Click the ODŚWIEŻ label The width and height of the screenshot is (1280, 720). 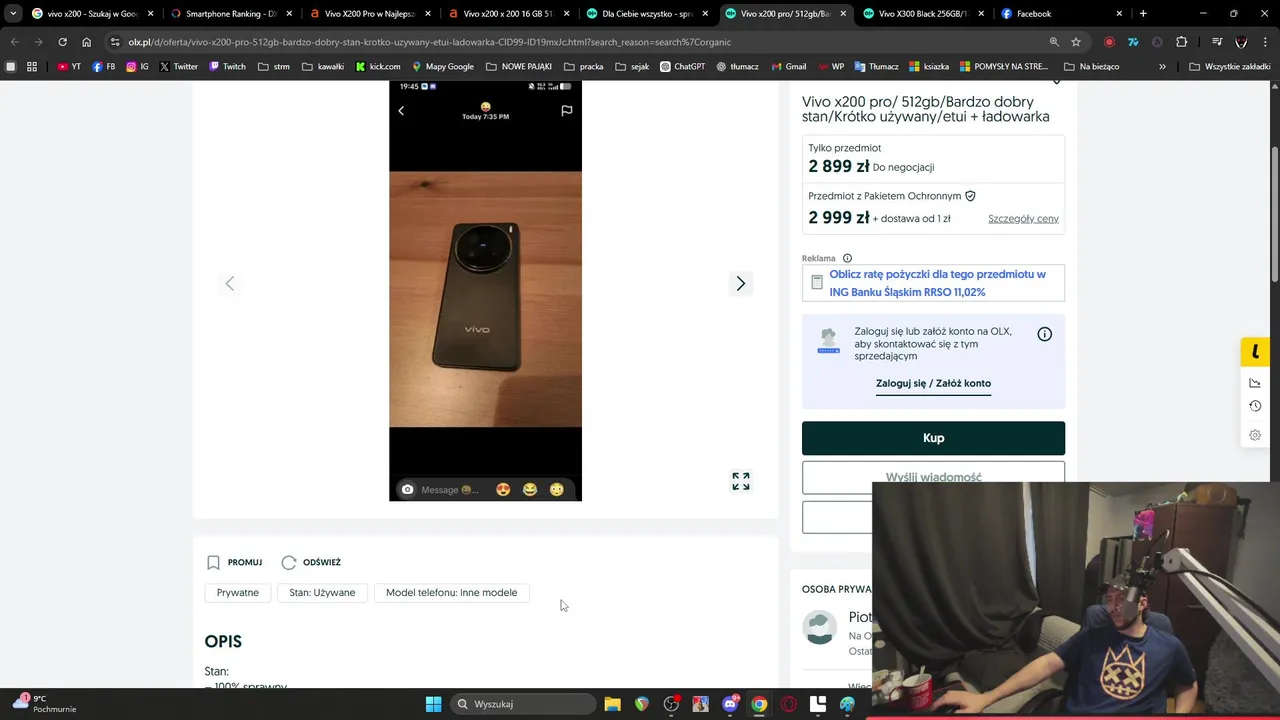pyautogui.click(x=322, y=562)
